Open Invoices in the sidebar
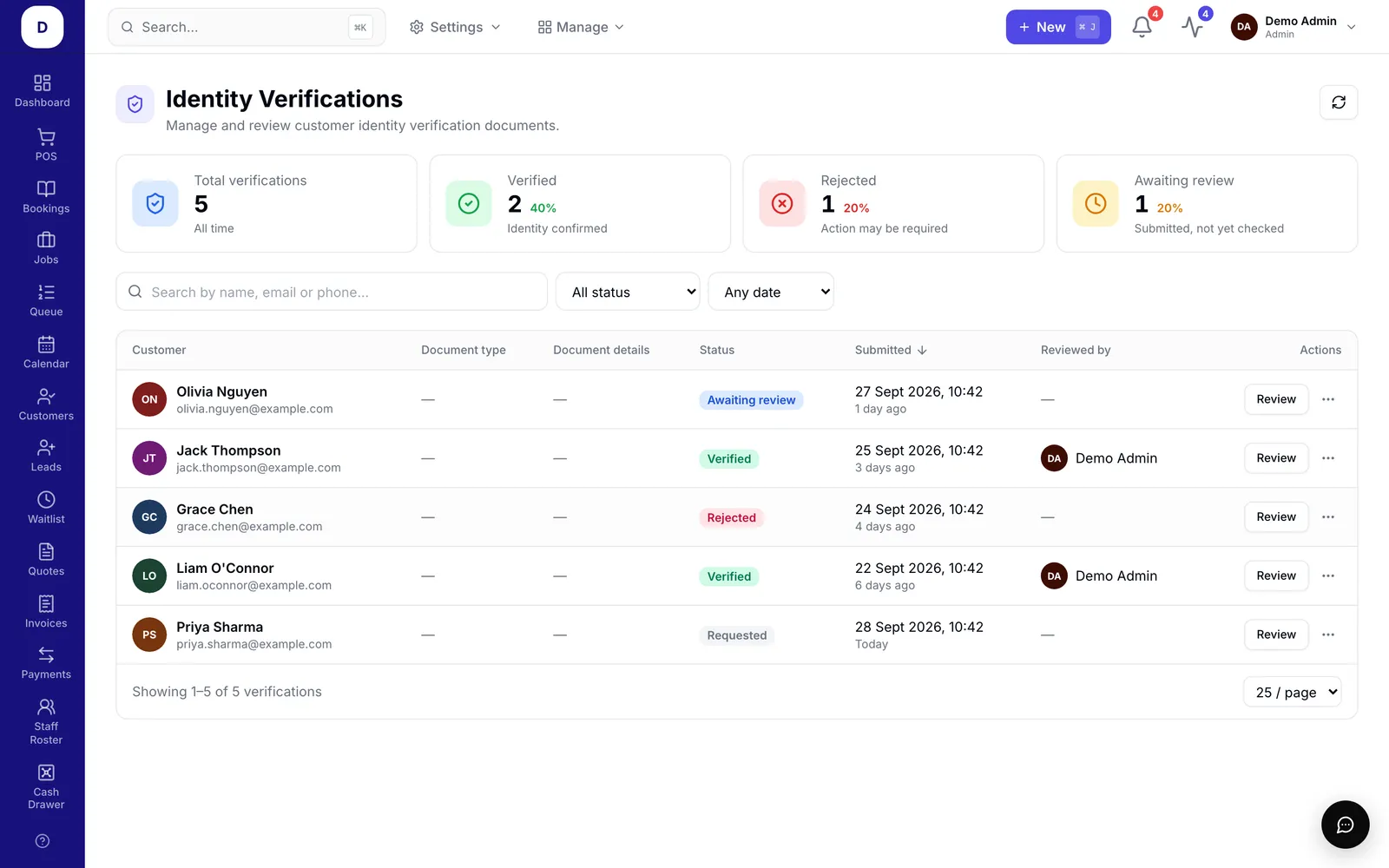 (46, 612)
